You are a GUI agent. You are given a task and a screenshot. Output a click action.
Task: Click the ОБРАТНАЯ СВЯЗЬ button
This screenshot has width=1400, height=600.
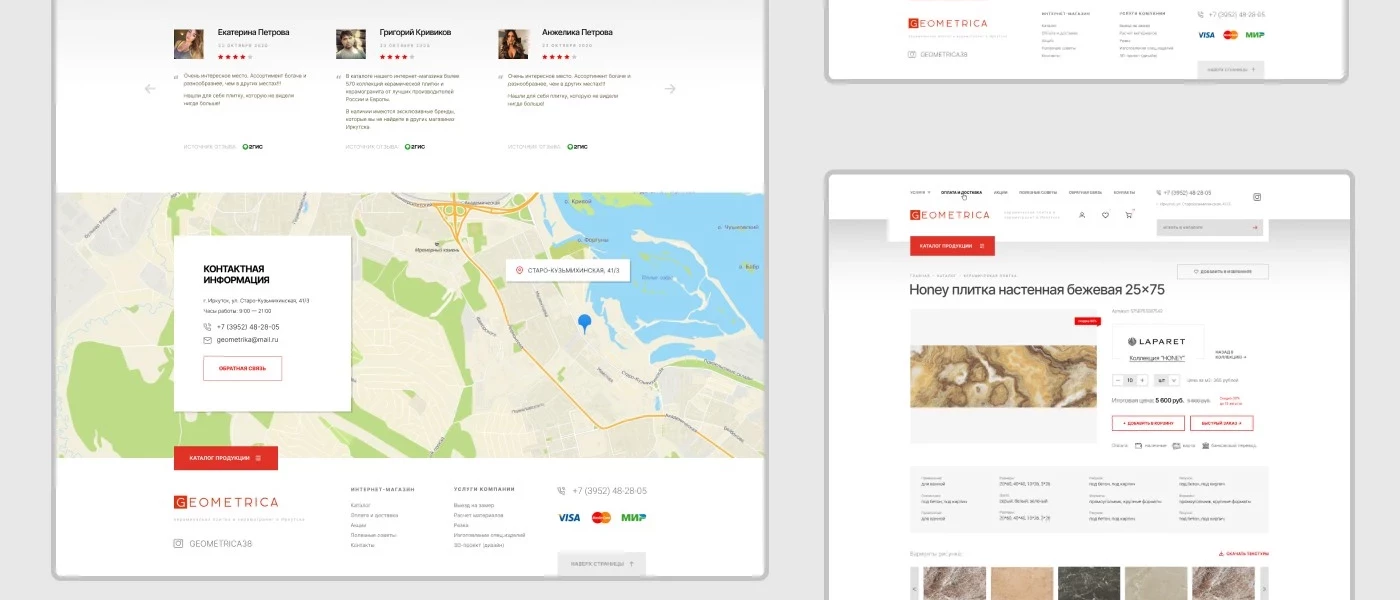[242, 369]
